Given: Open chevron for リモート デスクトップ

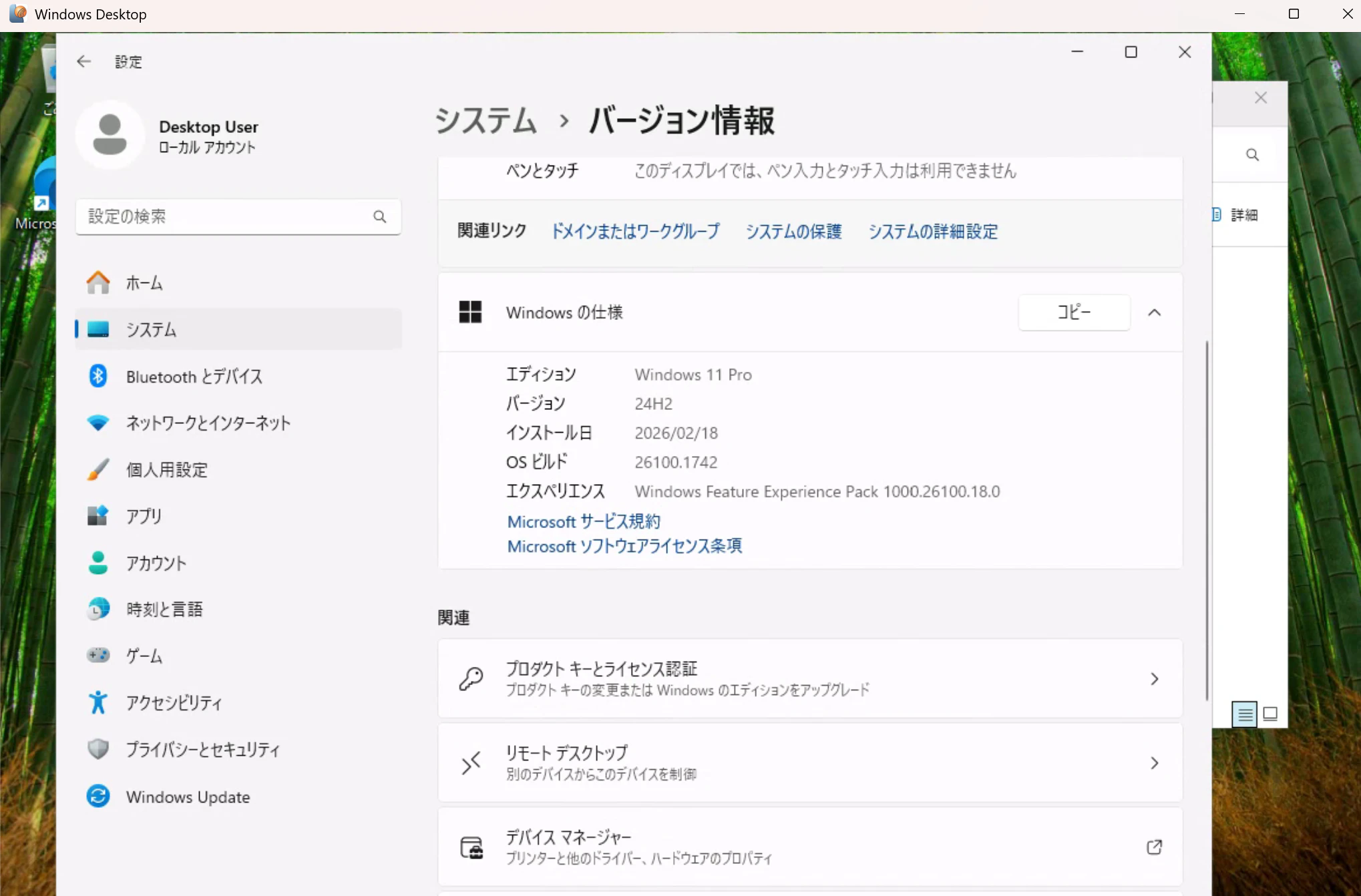Looking at the screenshot, I should (1155, 763).
